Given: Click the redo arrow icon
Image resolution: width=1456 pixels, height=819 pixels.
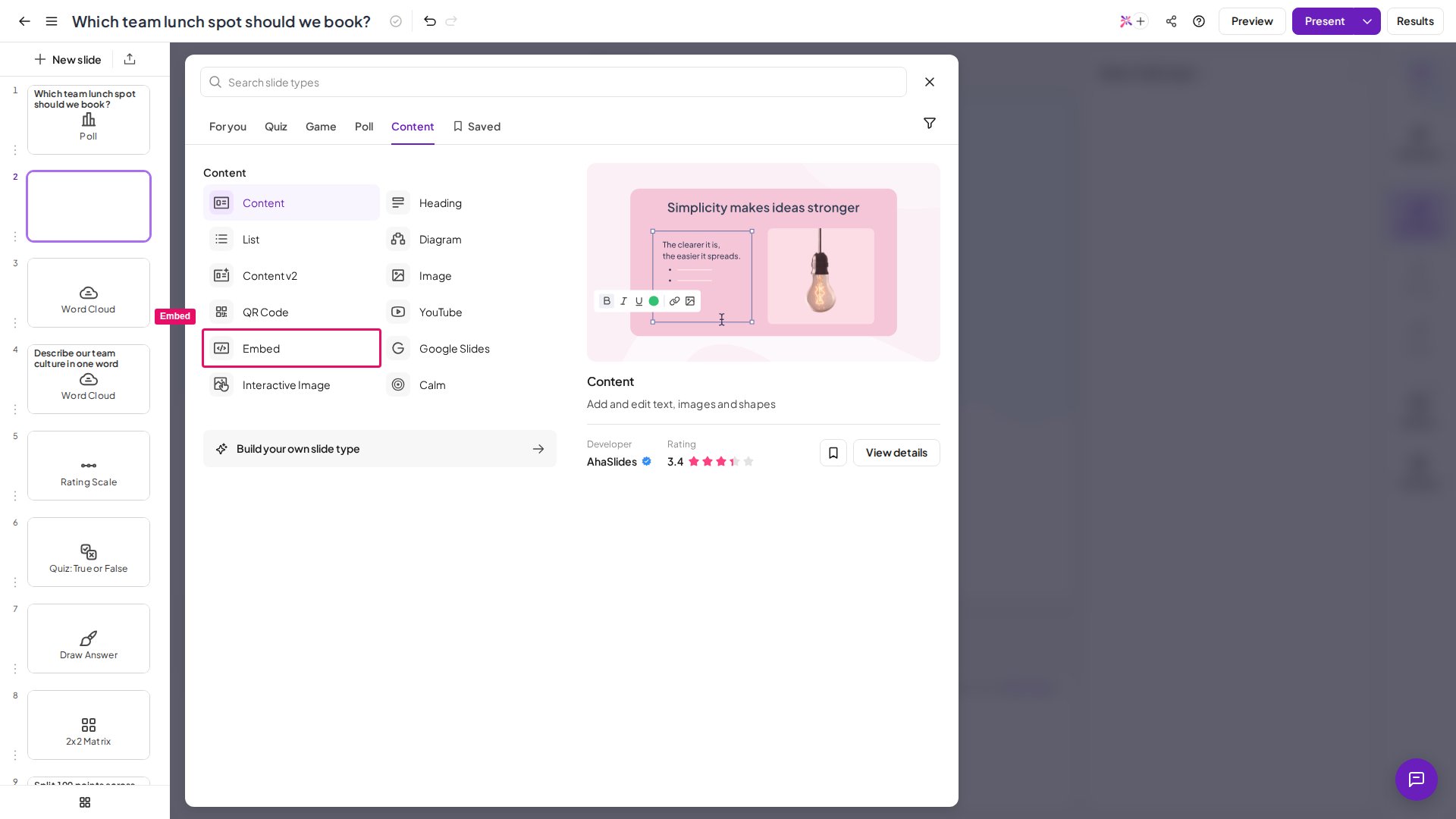Looking at the screenshot, I should pos(451,21).
